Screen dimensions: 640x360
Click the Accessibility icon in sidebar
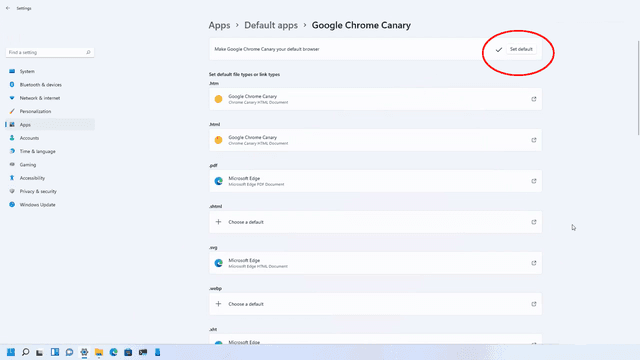click(x=12, y=178)
